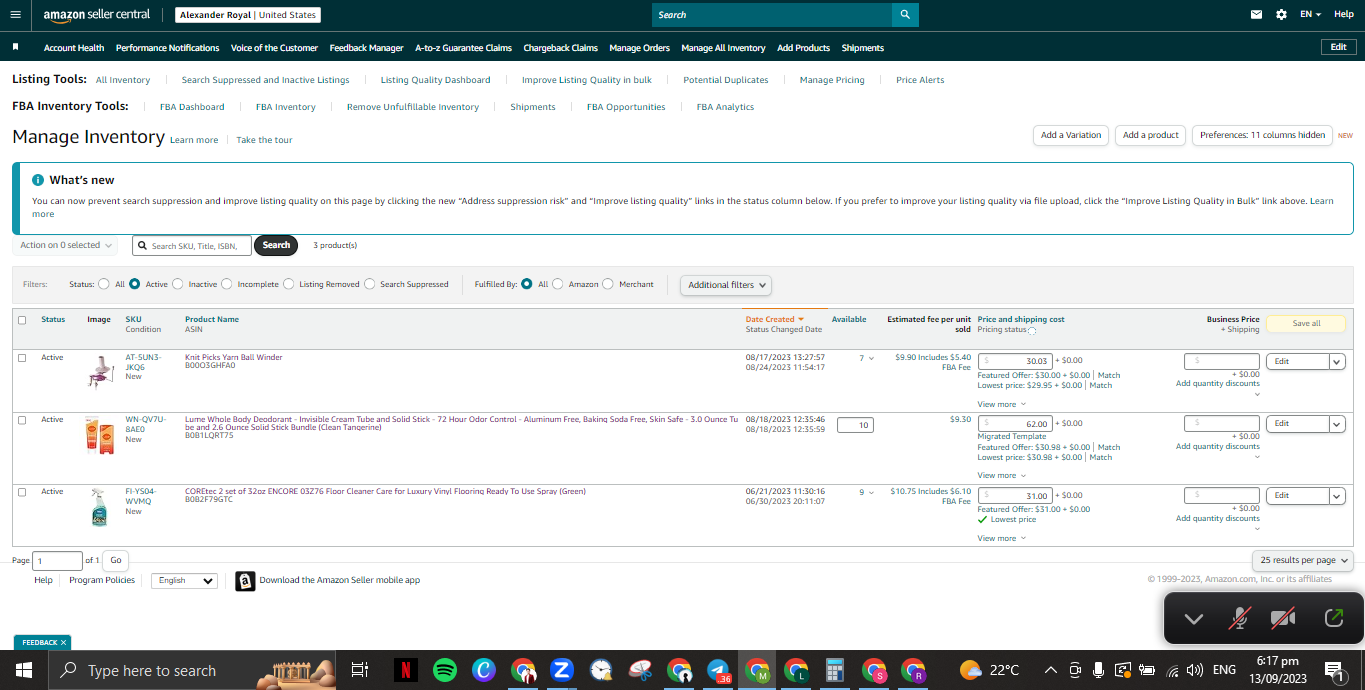Open the hamburger main menu
The width and height of the screenshot is (1365, 690).
14,15
